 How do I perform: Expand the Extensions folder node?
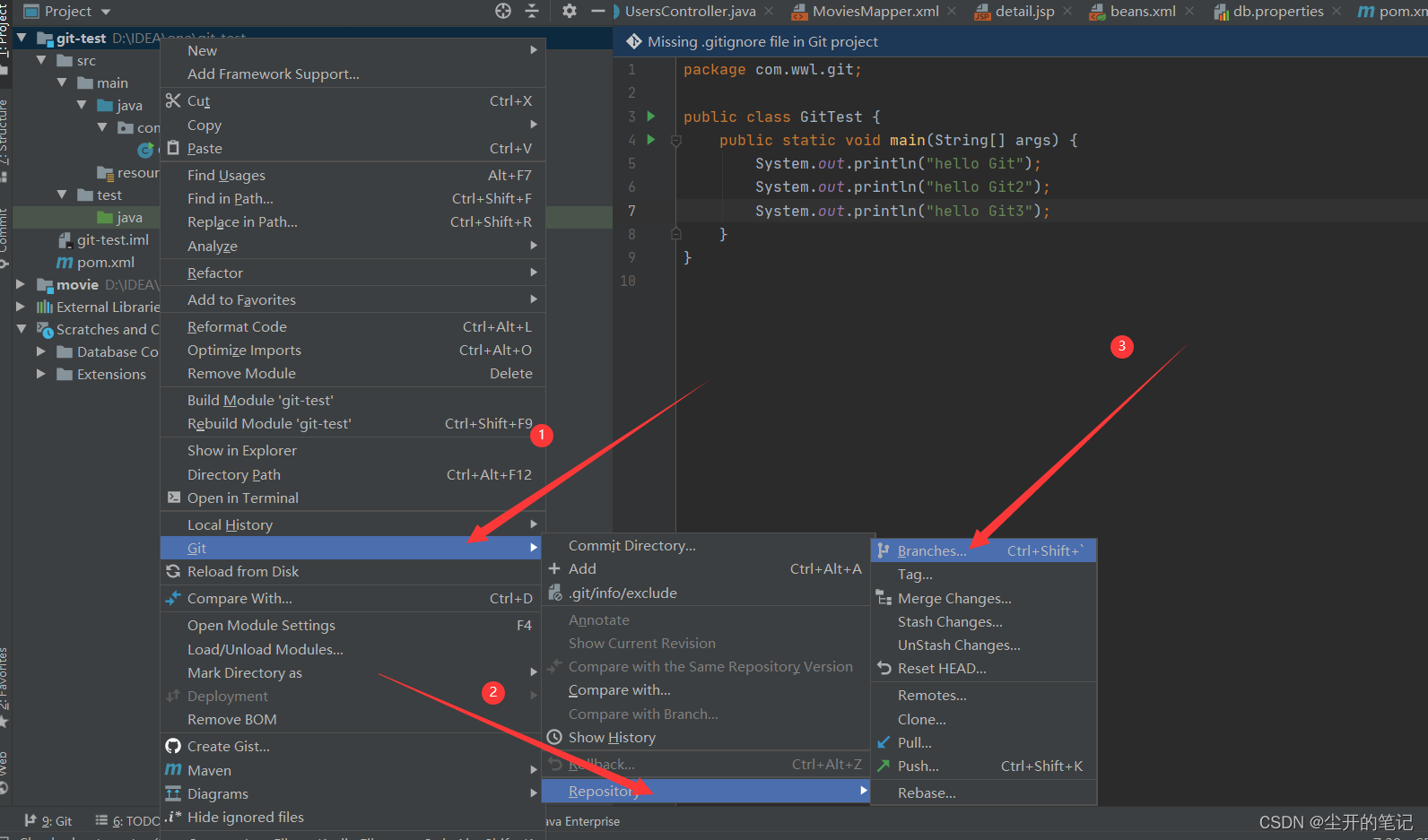41,374
